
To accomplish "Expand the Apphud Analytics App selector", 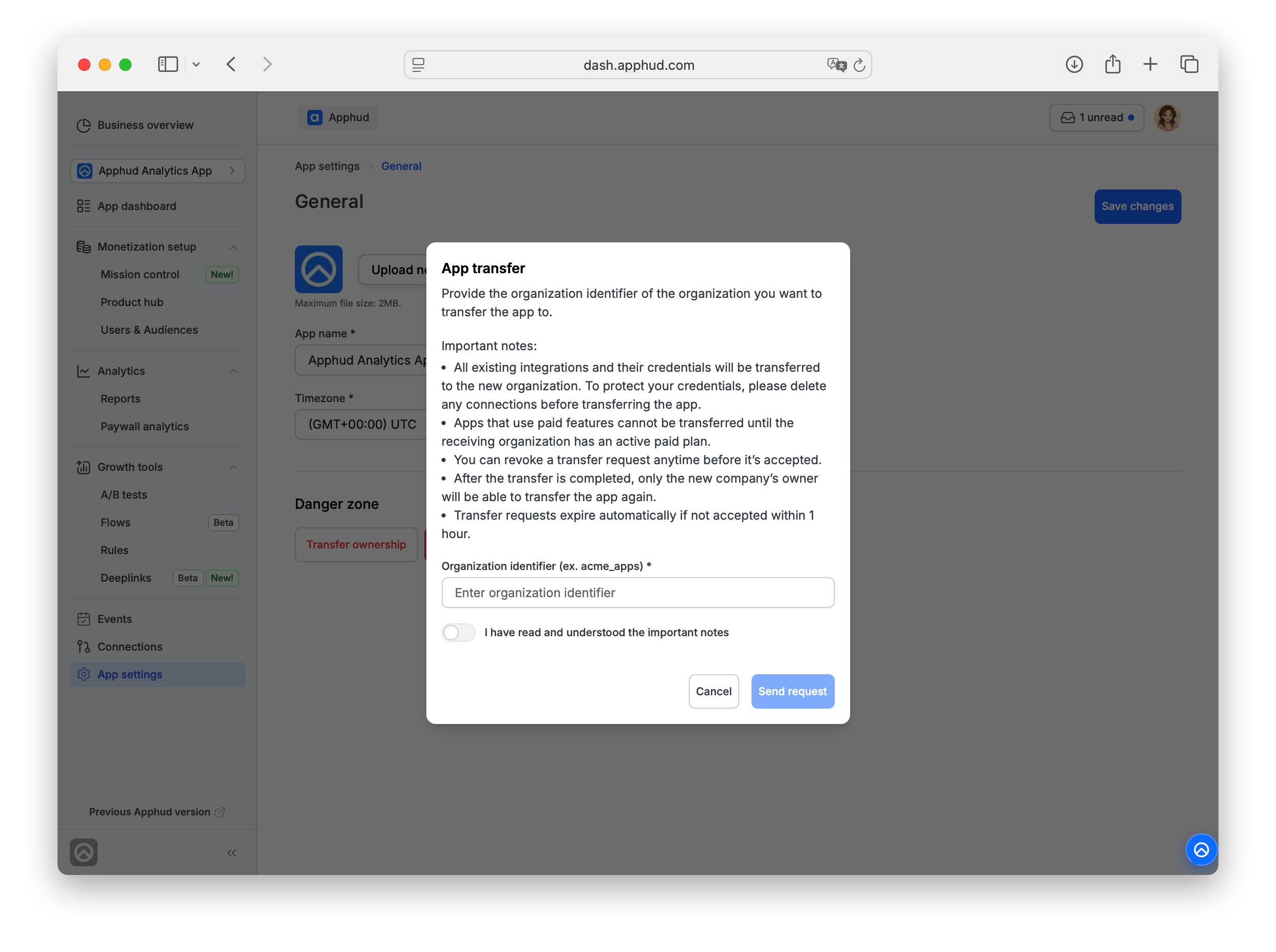I will (157, 170).
